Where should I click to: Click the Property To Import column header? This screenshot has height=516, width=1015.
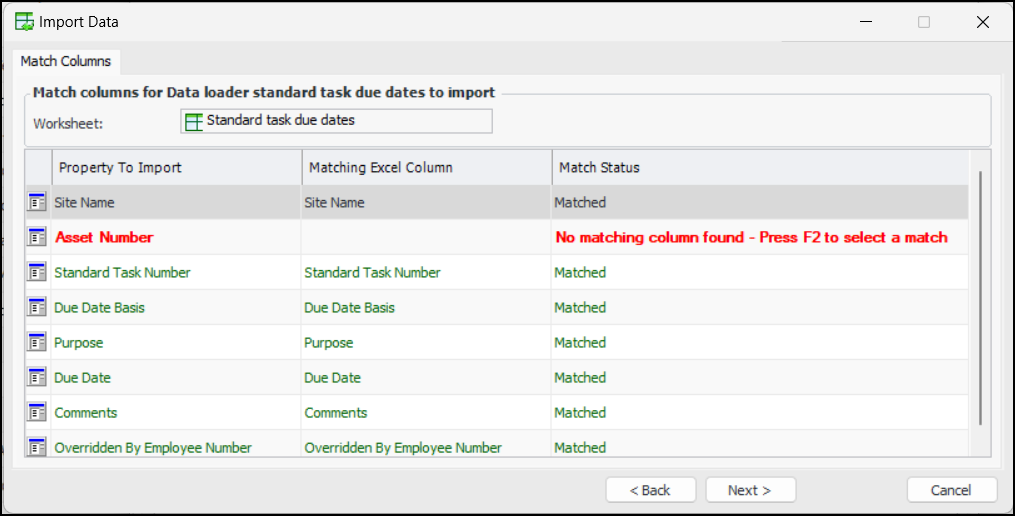click(176, 167)
